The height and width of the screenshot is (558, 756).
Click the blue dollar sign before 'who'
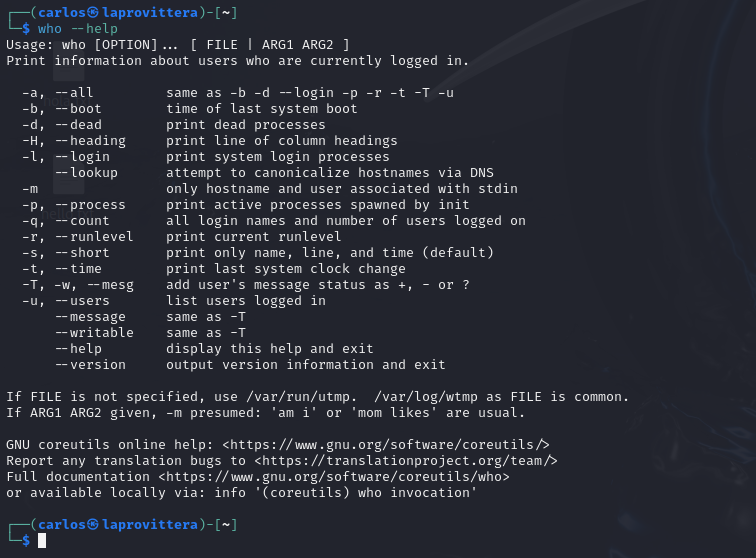(26, 29)
